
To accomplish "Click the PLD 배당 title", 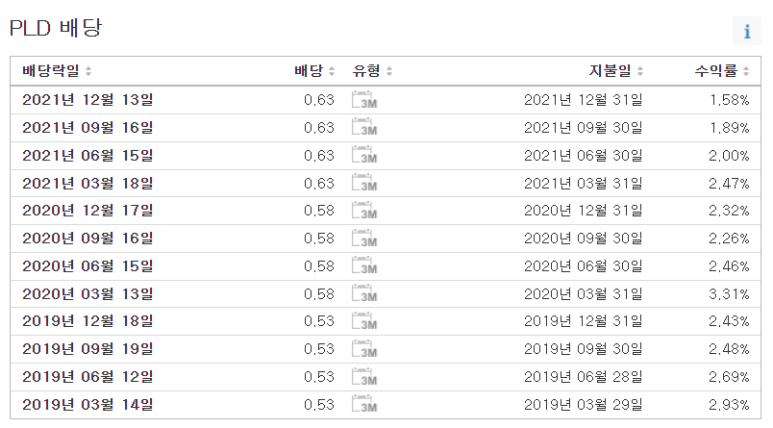I will click(x=56, y=28).
